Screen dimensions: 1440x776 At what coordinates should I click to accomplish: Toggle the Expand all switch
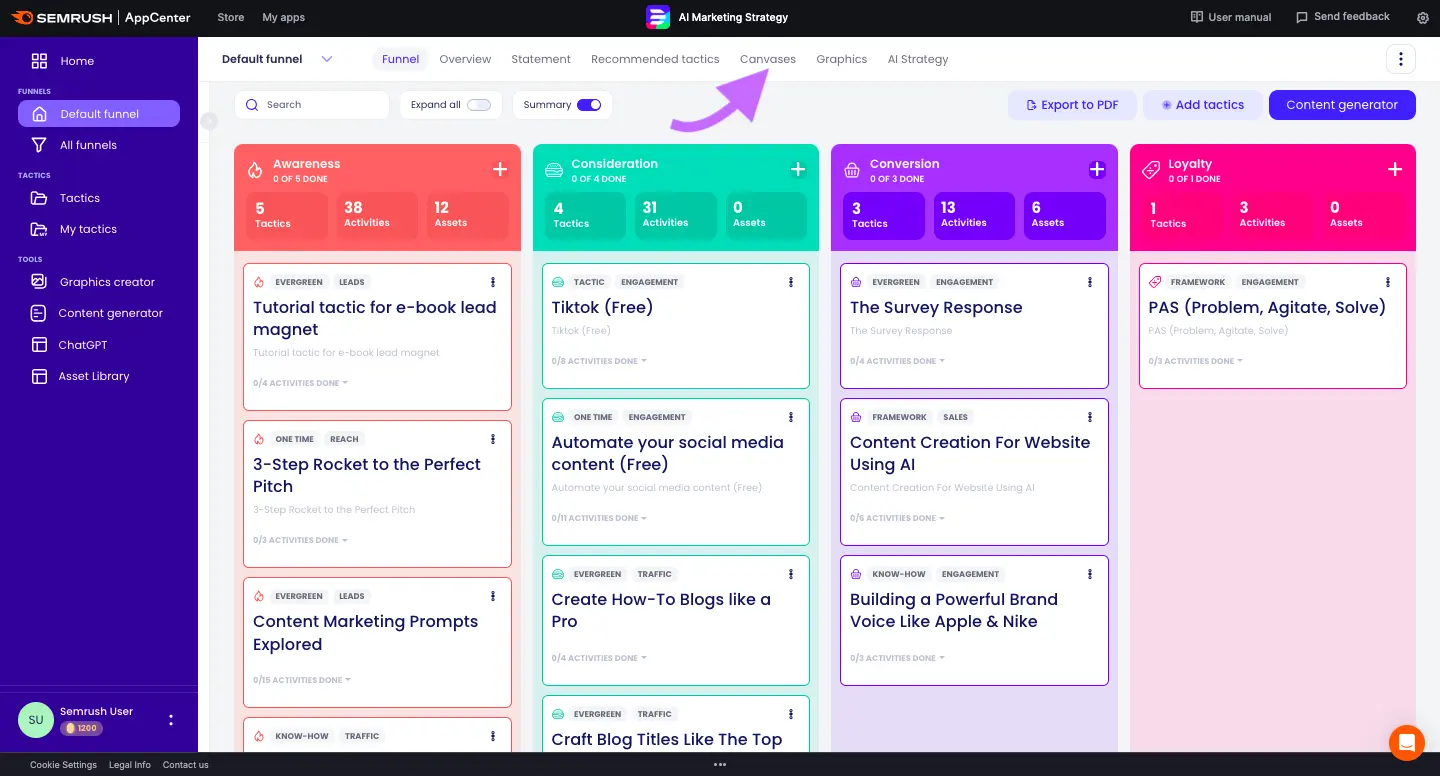tap(479, 105)
